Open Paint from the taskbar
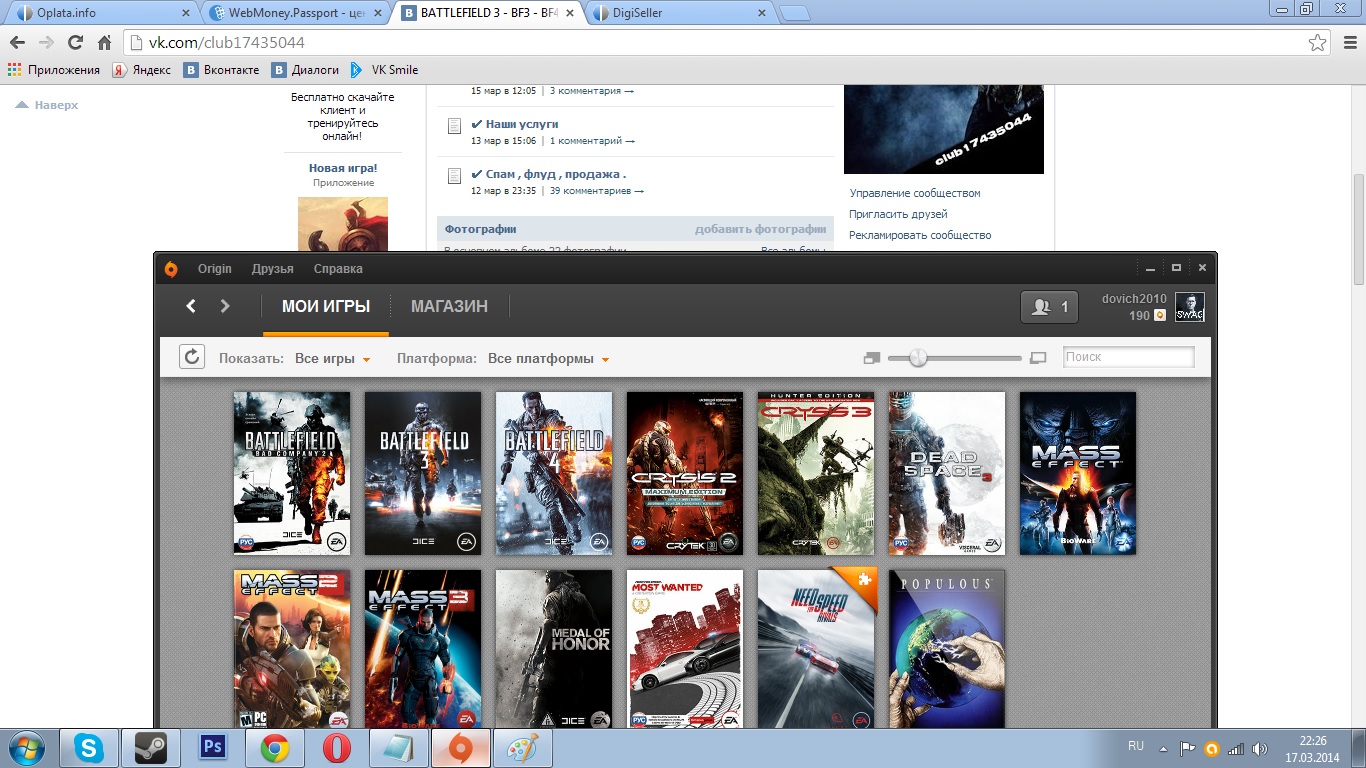Screen dimensions: 1366x768 [522, 748]
